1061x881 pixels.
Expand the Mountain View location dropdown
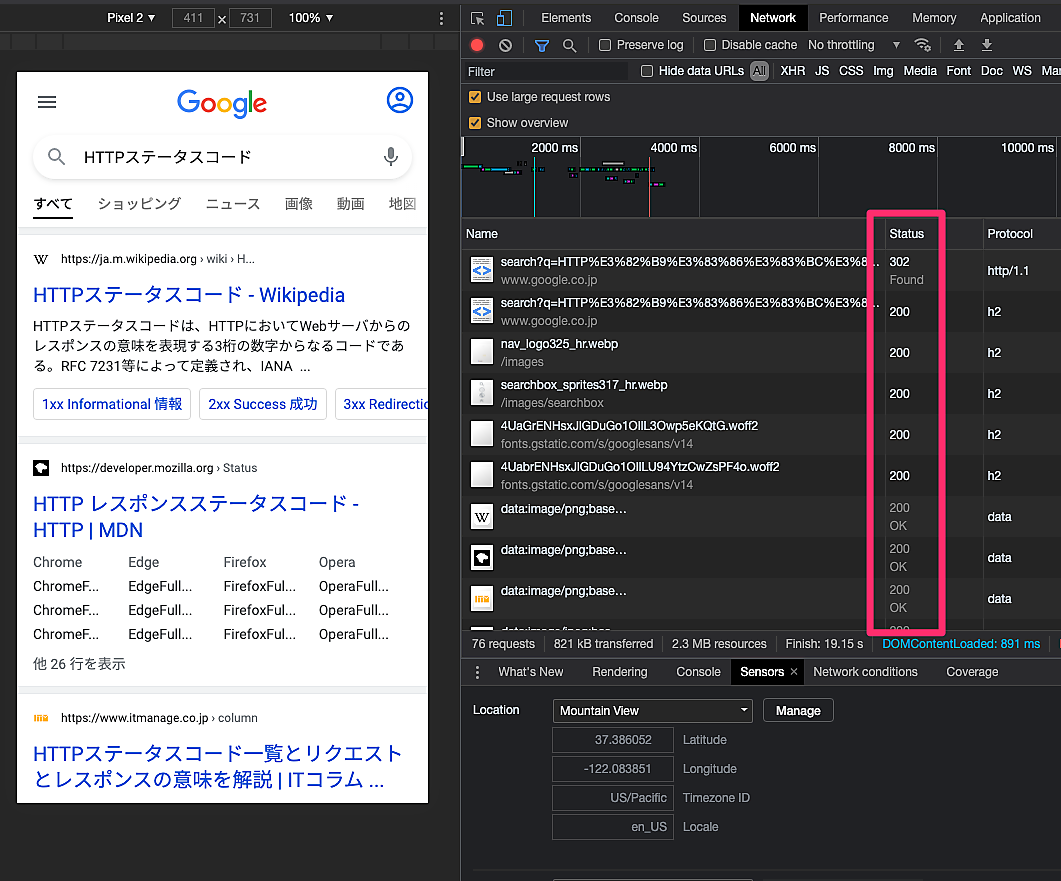653,711
